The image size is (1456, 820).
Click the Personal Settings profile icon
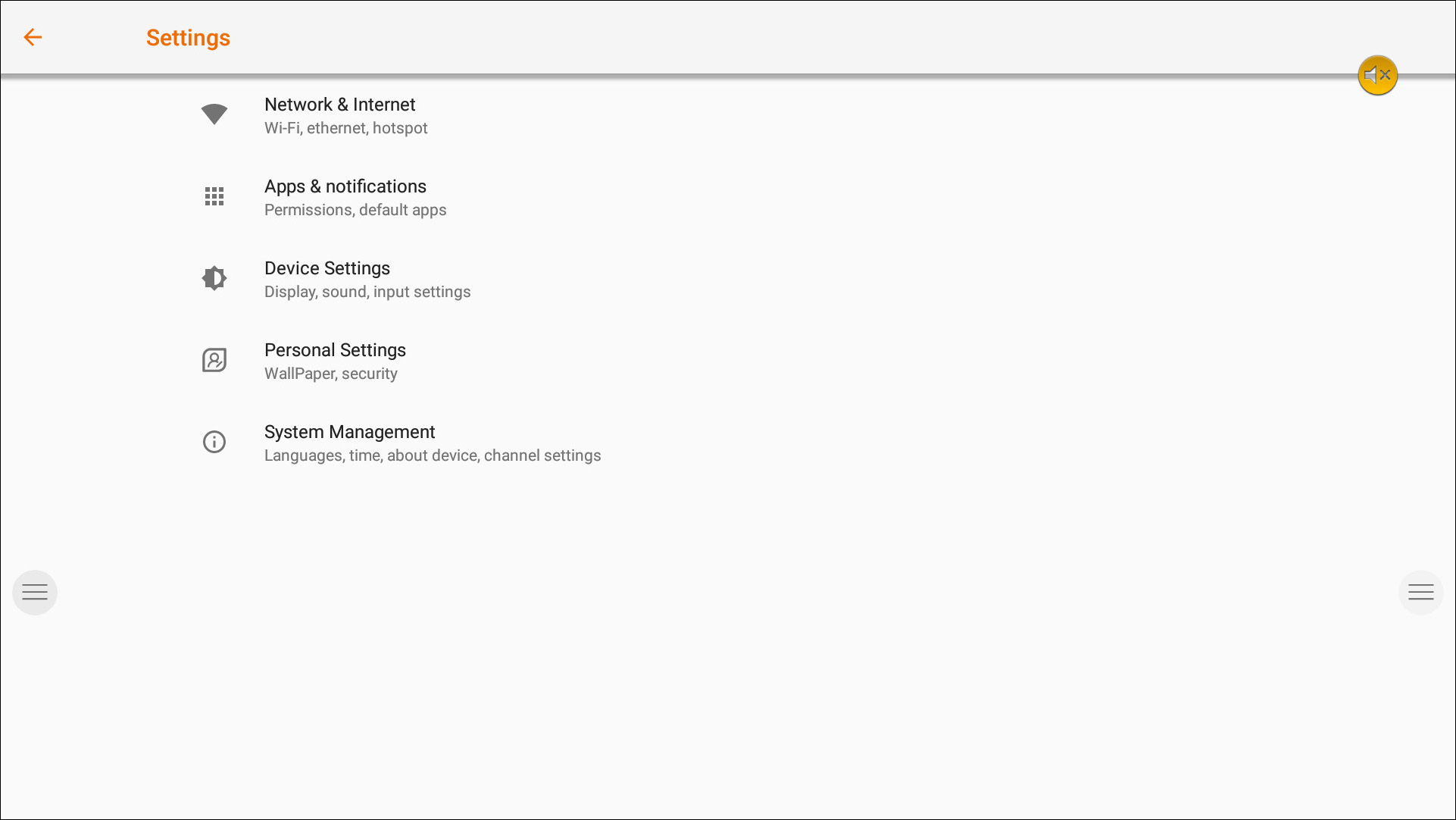coord(214,360)
